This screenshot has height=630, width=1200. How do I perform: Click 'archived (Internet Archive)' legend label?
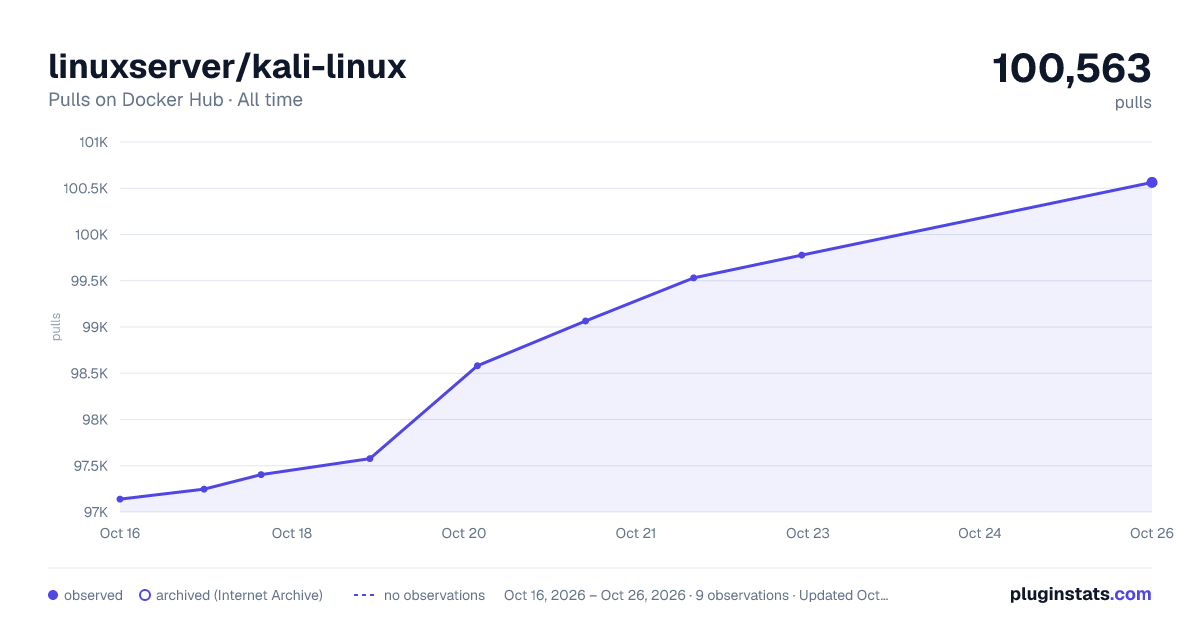(239, 595)
